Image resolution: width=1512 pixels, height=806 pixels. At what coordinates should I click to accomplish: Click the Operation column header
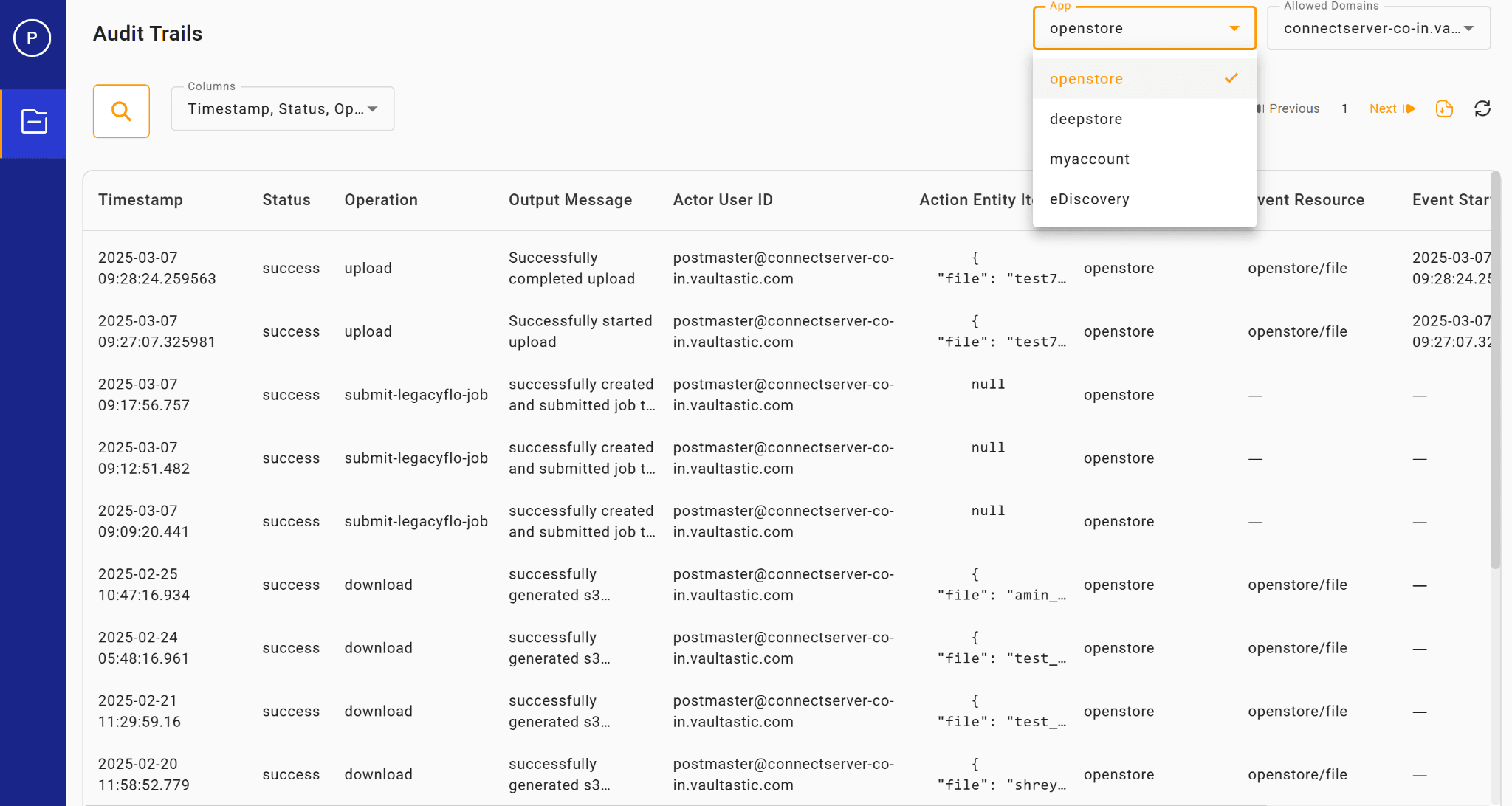click(x=381, y=200)
